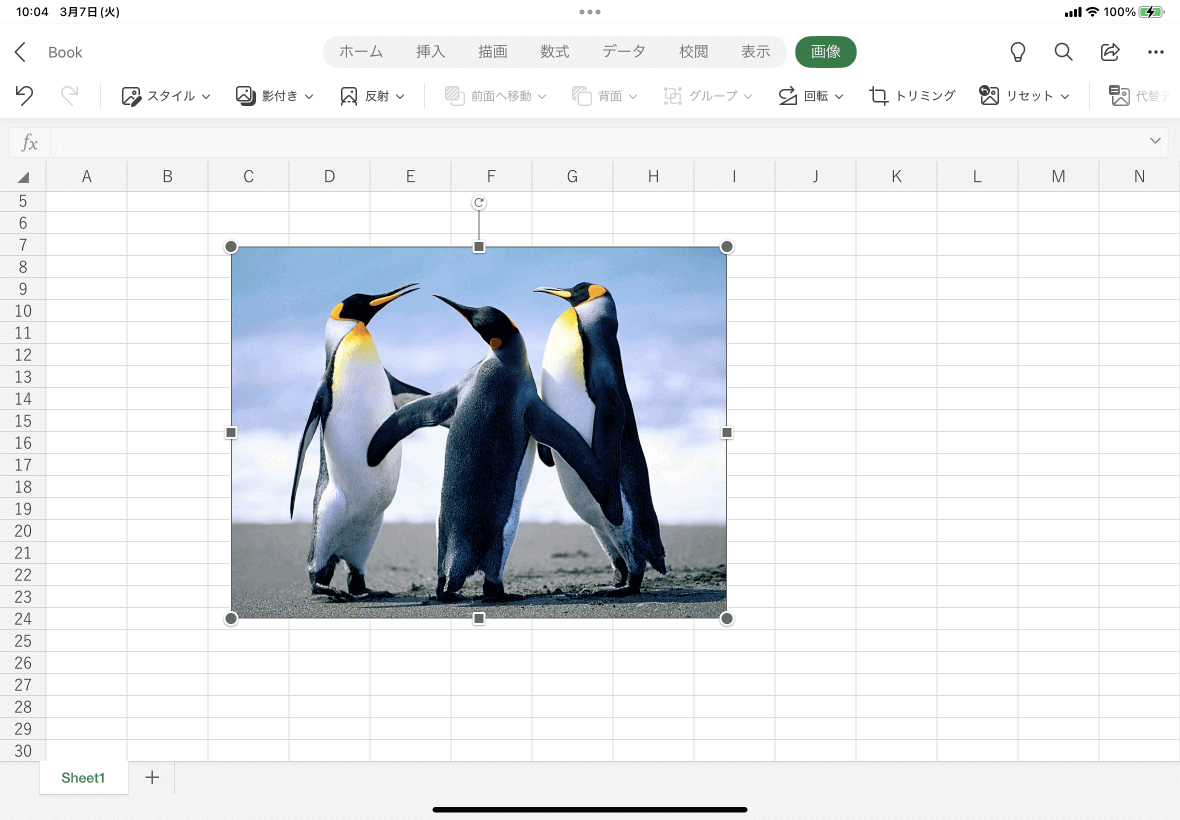
Task: Open the データ tab
Action: (x=624, y=51)
